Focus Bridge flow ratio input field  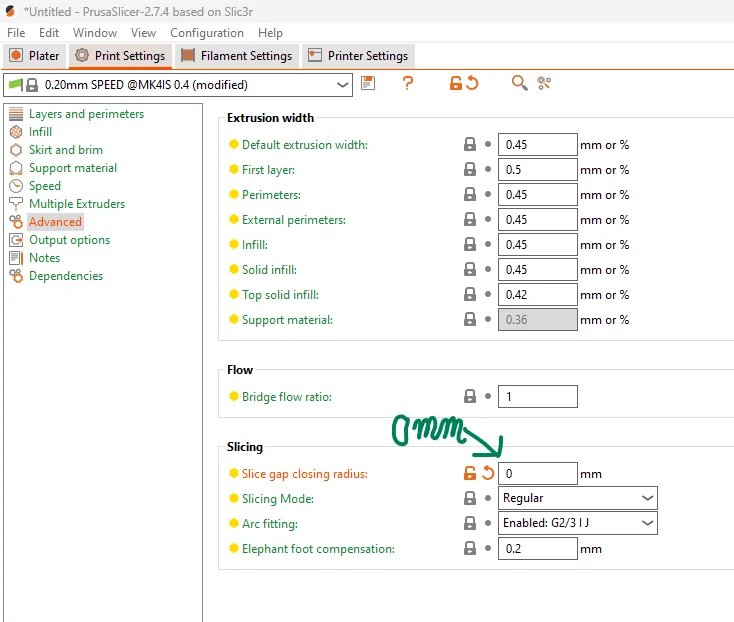pyautogui.click(x=537, y=396)
